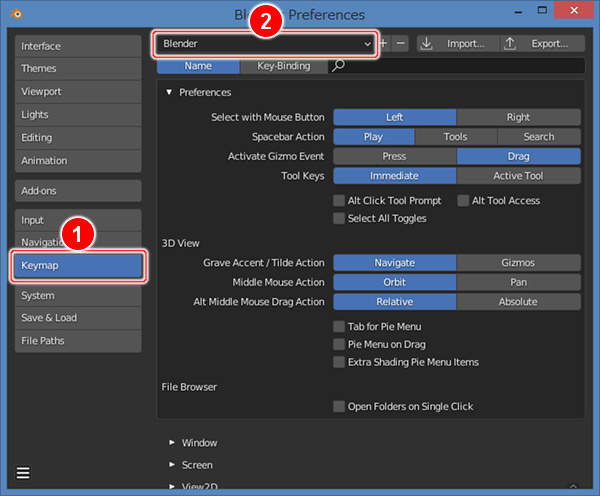Check Open Folders on Single Click
This screenshot has height=496, width=600.
340,407
